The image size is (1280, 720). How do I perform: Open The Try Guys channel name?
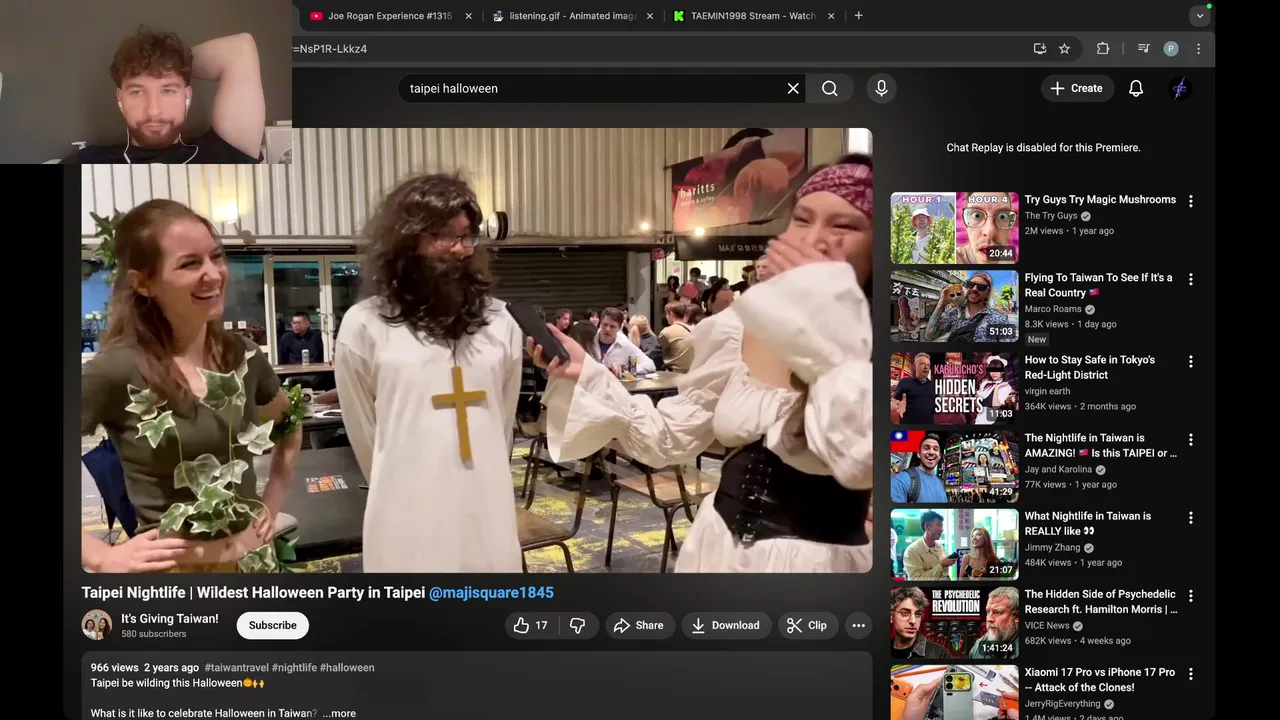[1051, 216]
